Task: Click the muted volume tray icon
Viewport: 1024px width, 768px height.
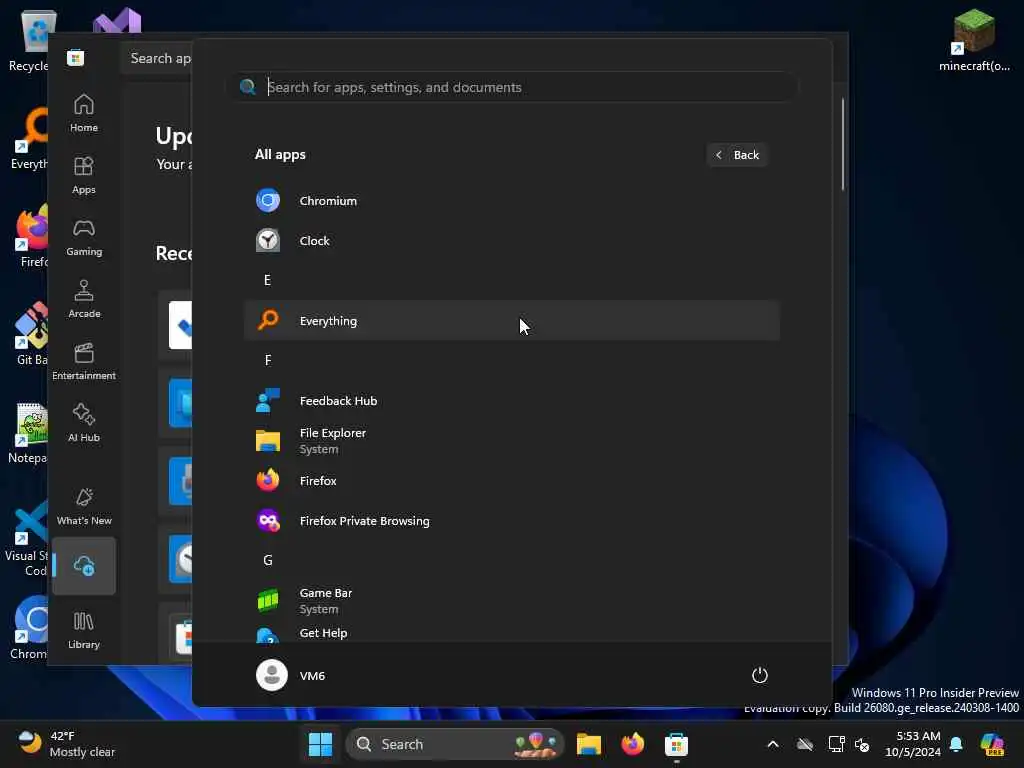Action: coord(862,744)
